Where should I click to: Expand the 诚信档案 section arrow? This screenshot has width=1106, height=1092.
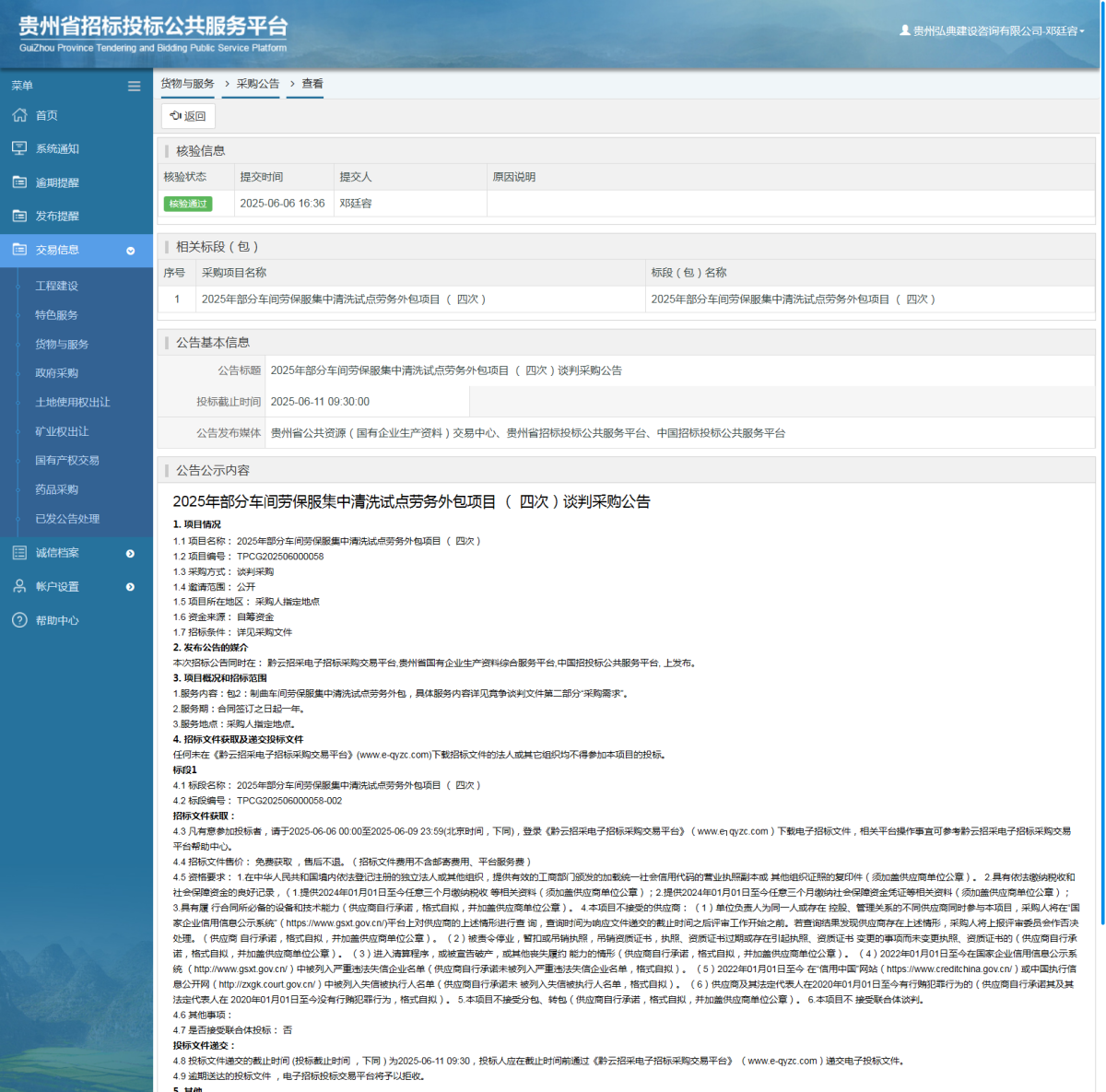pyautogui.click(x=131, y=553)
